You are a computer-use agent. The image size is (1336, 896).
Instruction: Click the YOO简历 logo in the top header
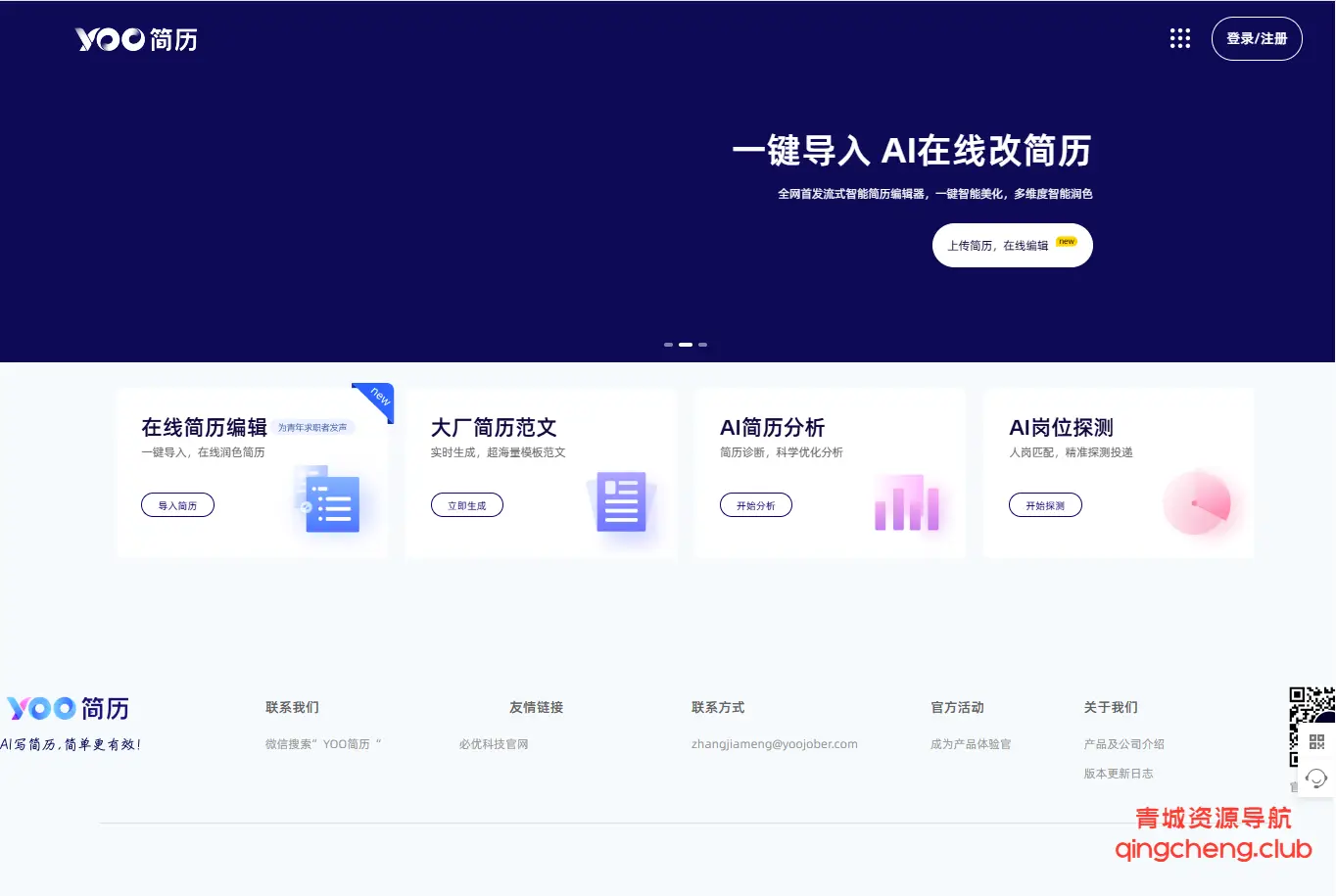coord(135,39)
